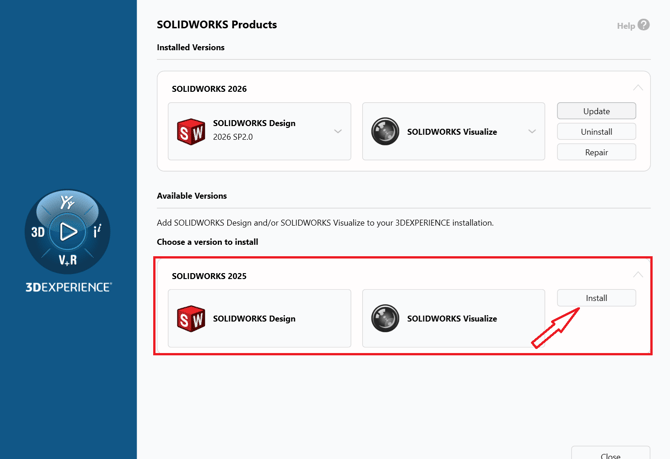
Task: Click the SOLIDWORKS 2025 Visualize lens icon
Action: pos(385,318)
